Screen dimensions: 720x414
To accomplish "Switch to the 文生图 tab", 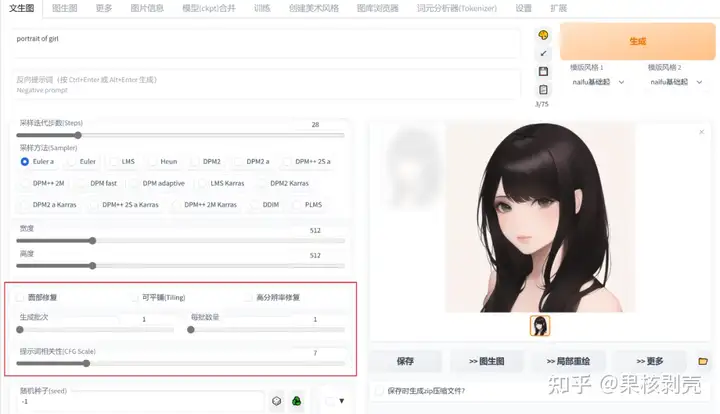I will (x=22, y=8).
